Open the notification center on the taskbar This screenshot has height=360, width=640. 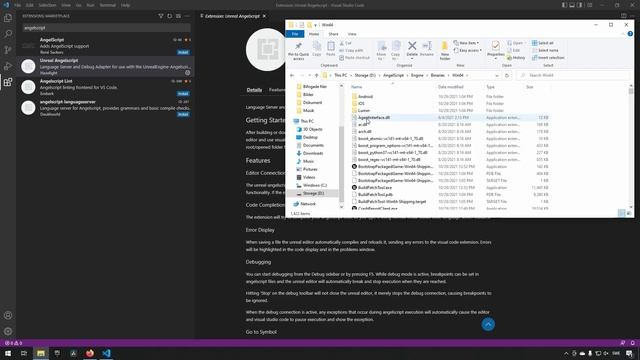(x=629, y=353)
